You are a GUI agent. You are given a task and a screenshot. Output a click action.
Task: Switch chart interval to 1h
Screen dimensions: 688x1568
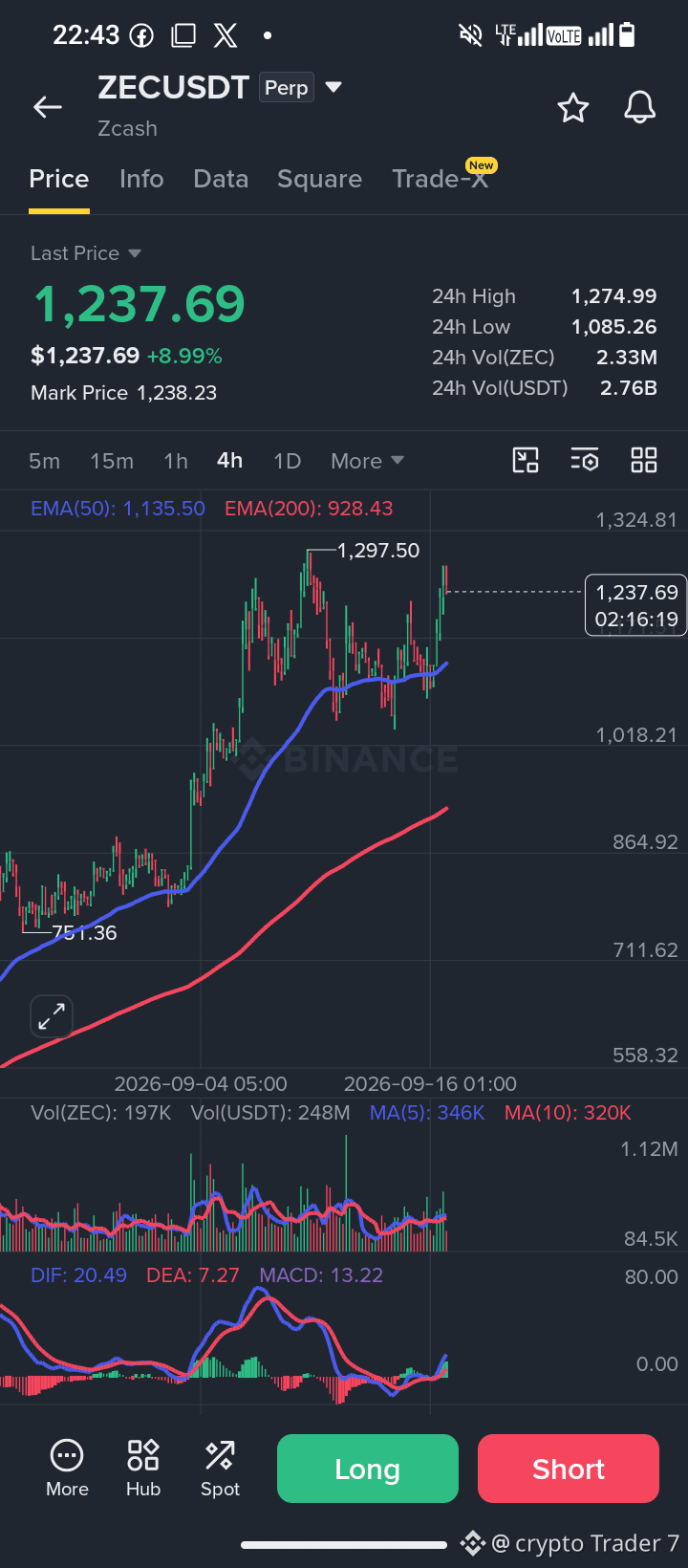[x=176, y=461]
